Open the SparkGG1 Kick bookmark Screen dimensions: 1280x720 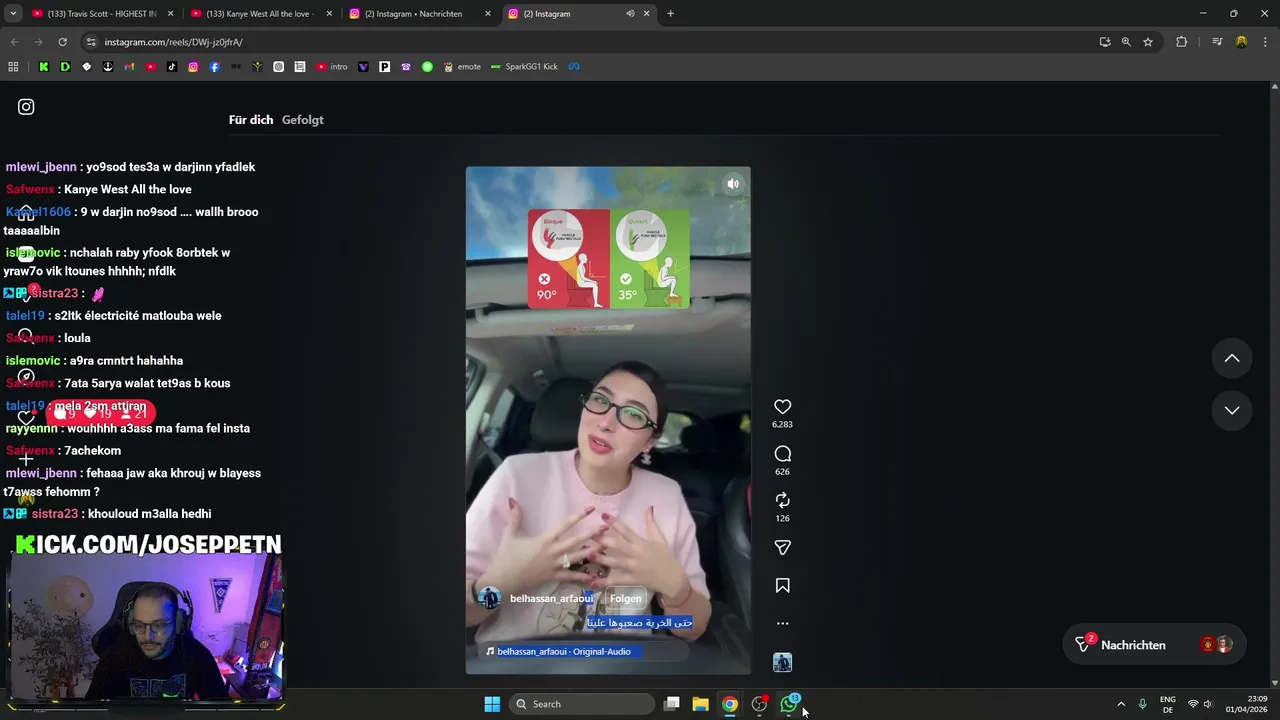(x=524, y=67)
